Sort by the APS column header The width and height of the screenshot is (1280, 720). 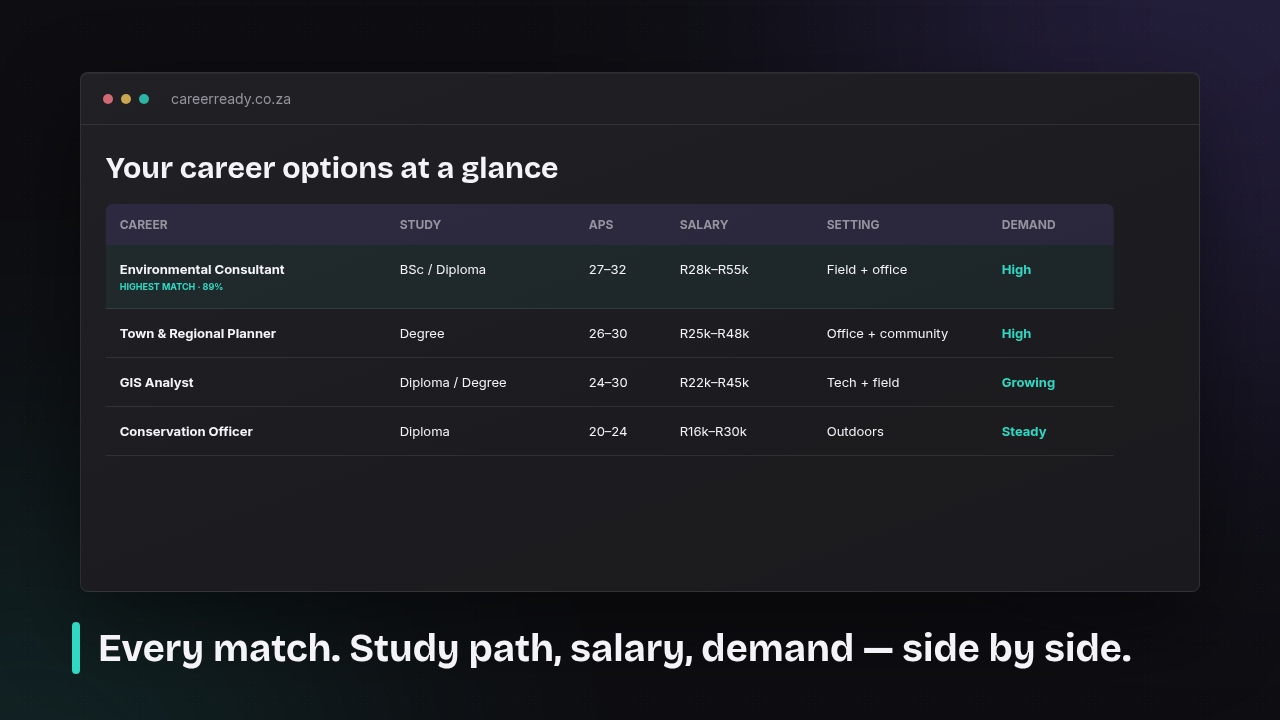[x=601, y=225]
